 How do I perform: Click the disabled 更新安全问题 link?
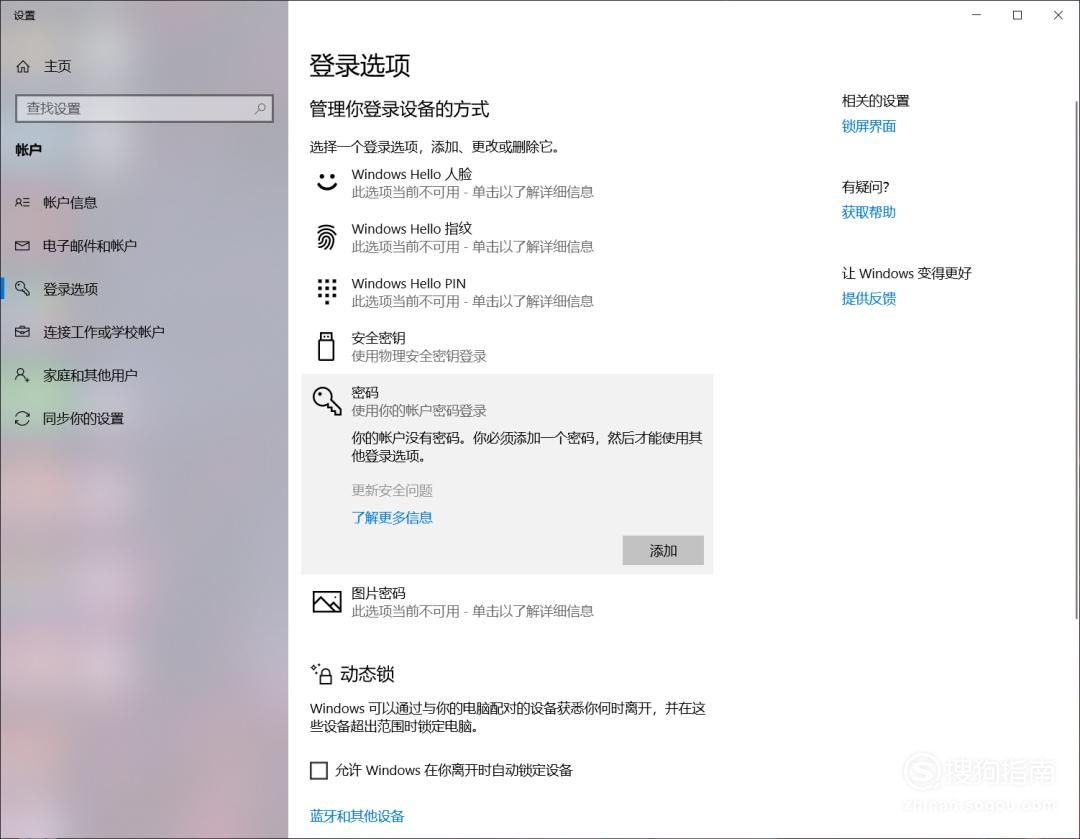click(392, 490)
